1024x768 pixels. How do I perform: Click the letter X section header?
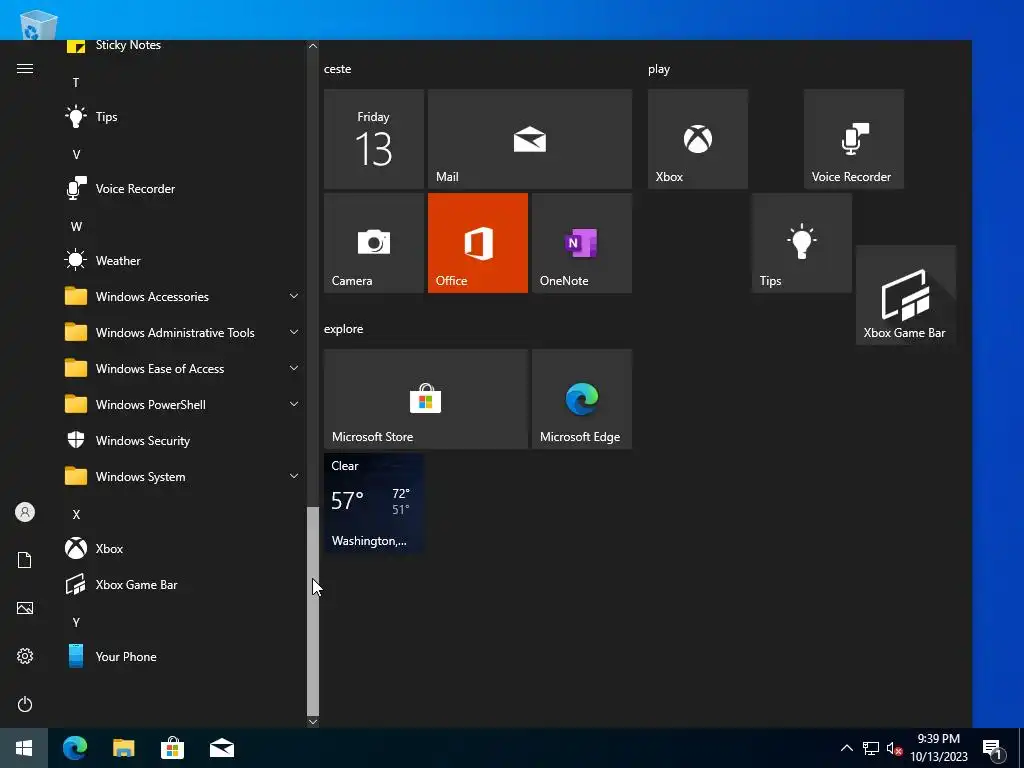(x=76, y=515)
